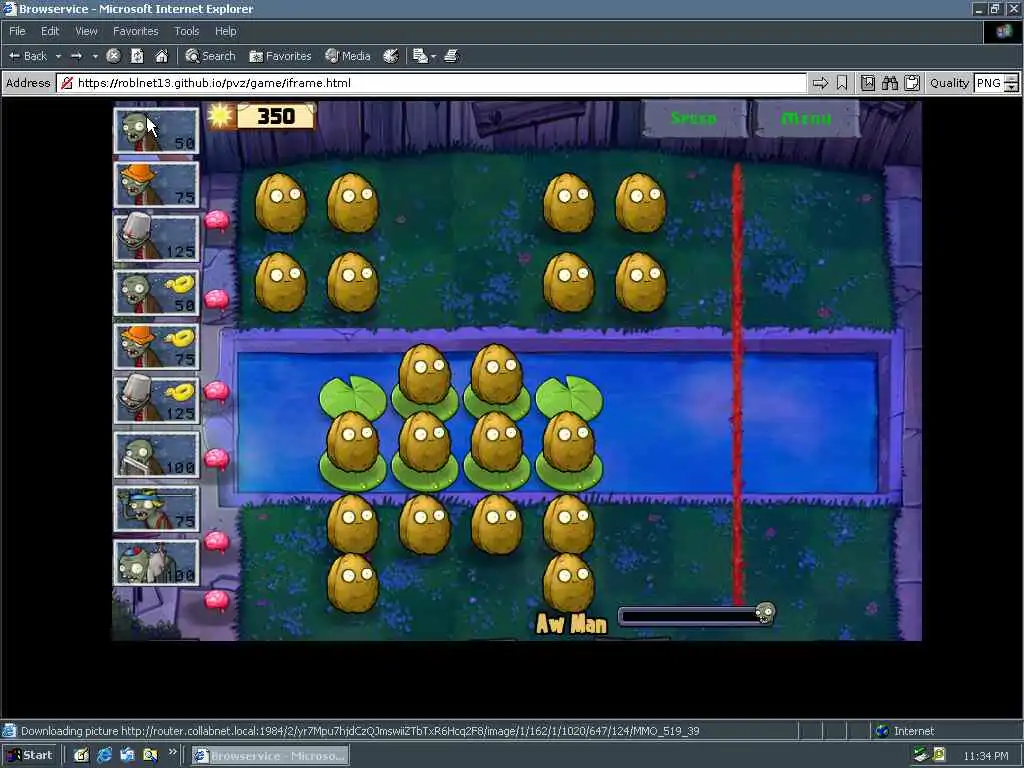This screenshot has height=768, width=1024.
Task: Click the top-left wall-nut on the lawn
Action: 281,202
